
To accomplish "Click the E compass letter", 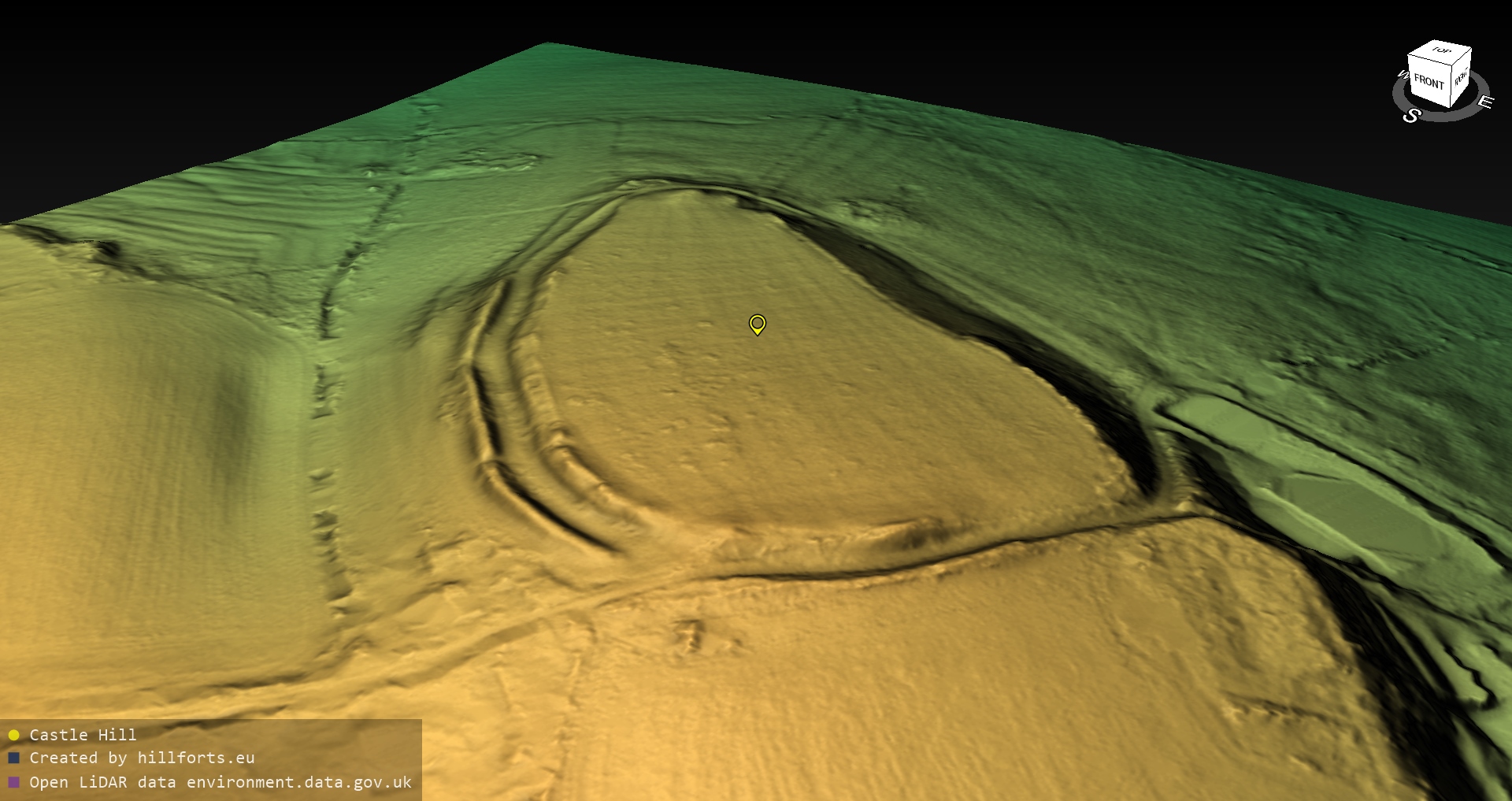I will click(x=1485, y=102).
